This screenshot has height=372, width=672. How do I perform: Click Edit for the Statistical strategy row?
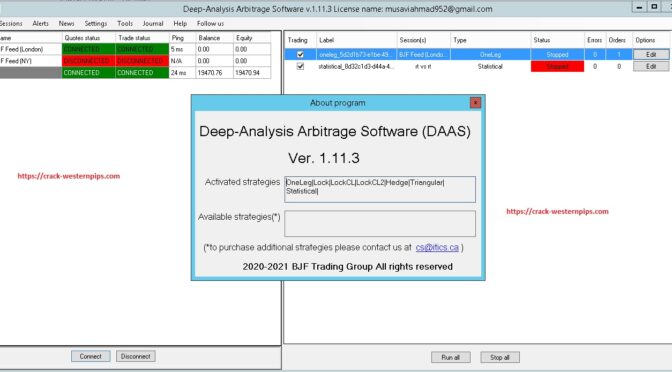coord(651,66)
